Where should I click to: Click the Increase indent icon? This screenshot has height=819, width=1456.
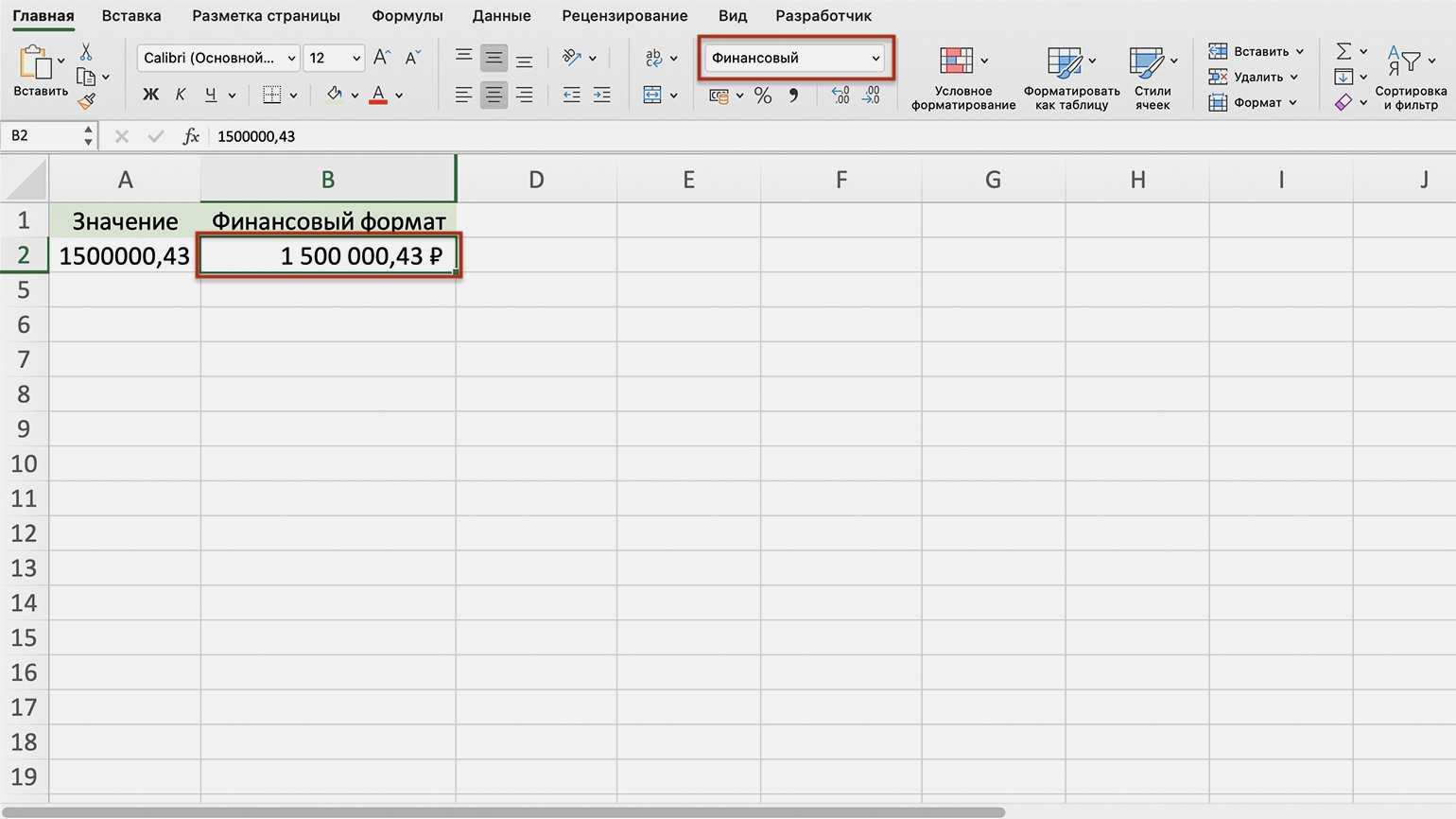pos(601,96)
